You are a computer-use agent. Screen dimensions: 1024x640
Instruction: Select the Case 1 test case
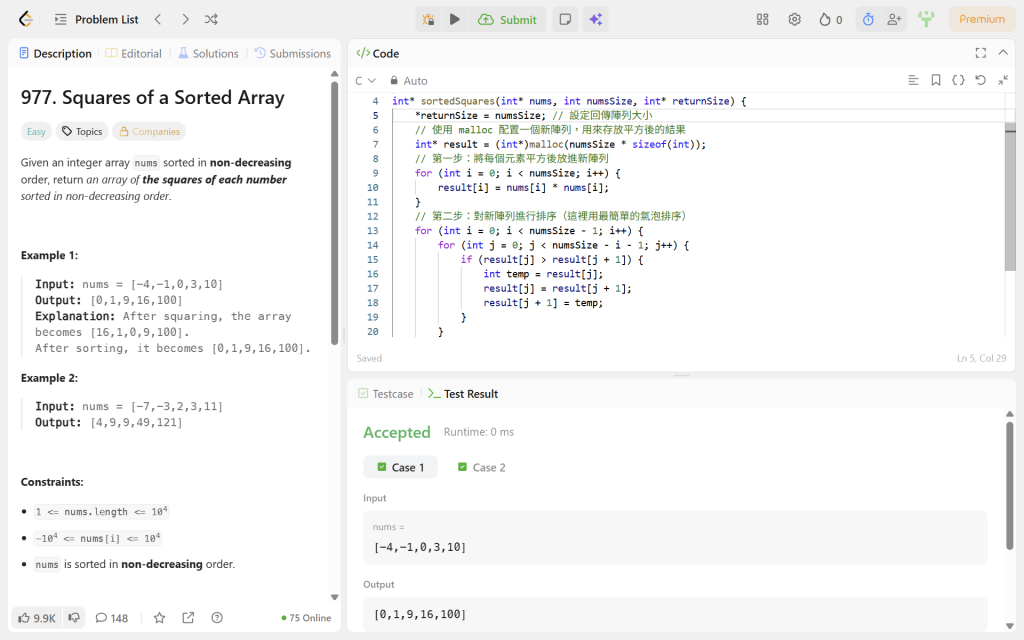click(400, 467)
